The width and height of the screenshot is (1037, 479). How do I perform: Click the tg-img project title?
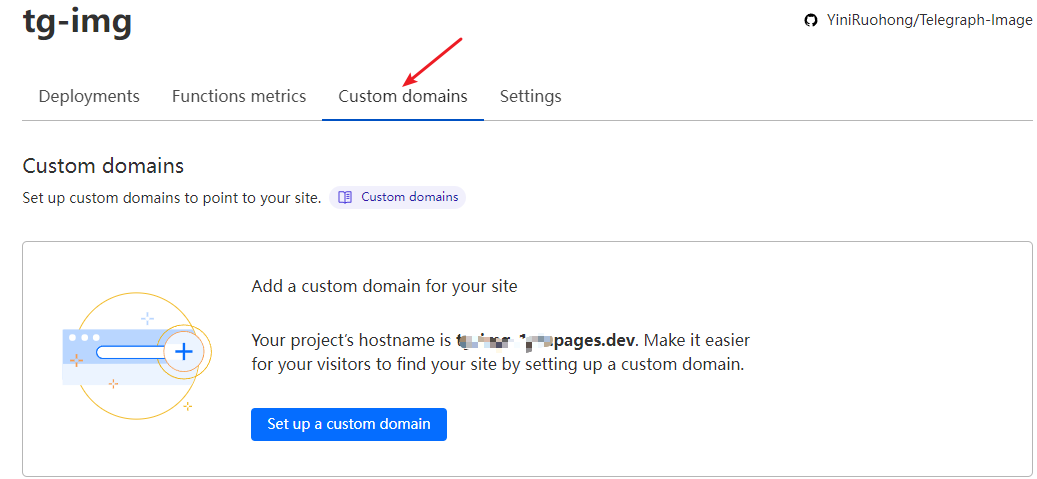77,21
